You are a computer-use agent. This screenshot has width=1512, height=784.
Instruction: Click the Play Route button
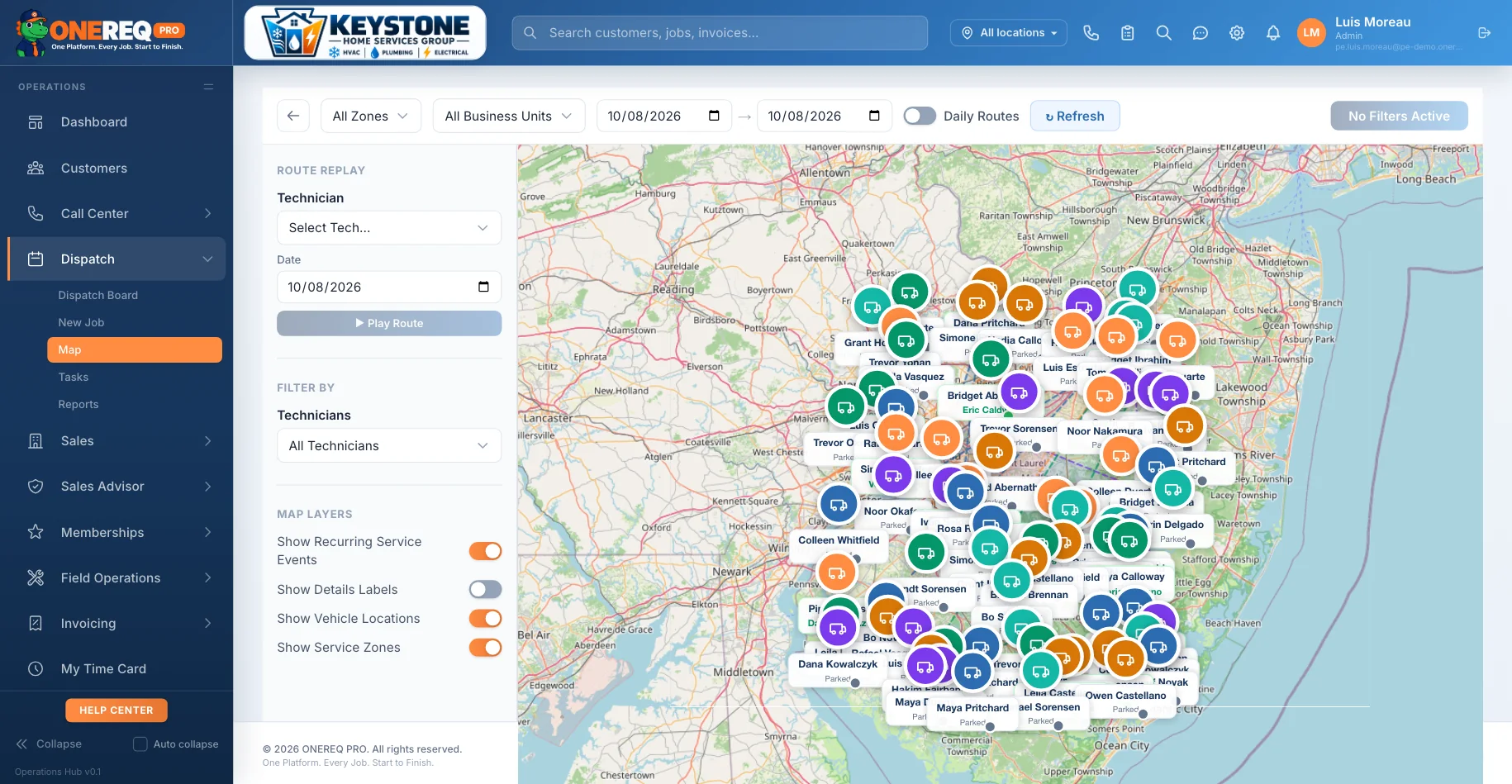coord(389,323)
